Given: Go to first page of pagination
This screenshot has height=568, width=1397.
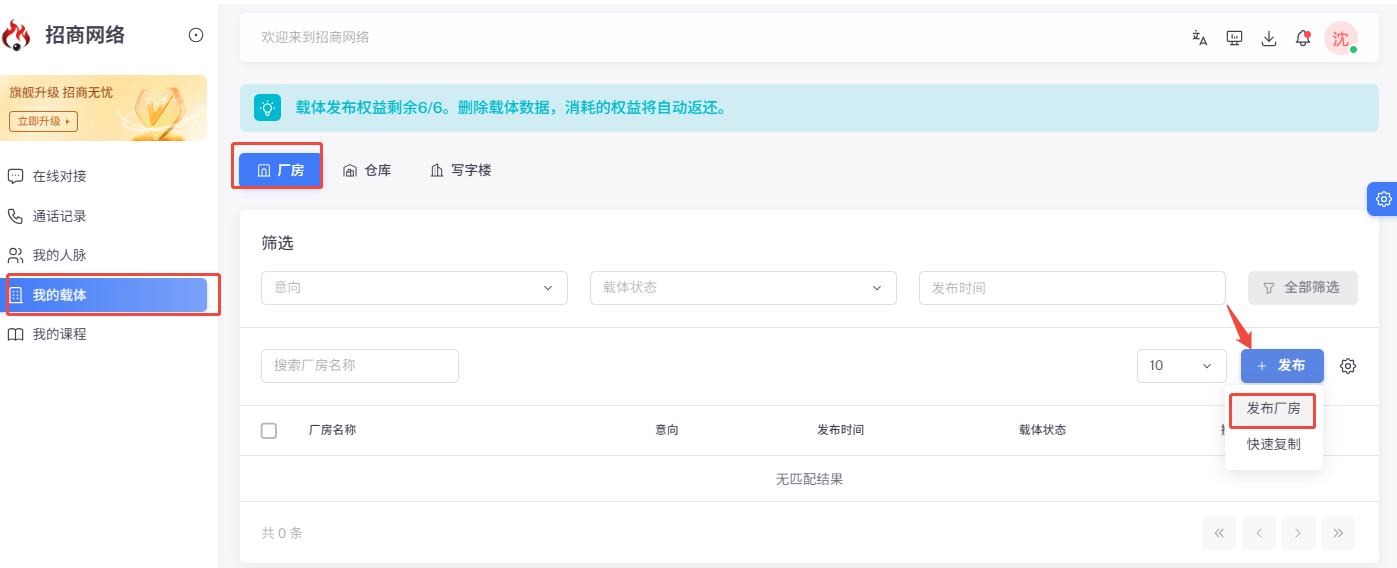Looking at the screenshot, I should [1218, 533].
